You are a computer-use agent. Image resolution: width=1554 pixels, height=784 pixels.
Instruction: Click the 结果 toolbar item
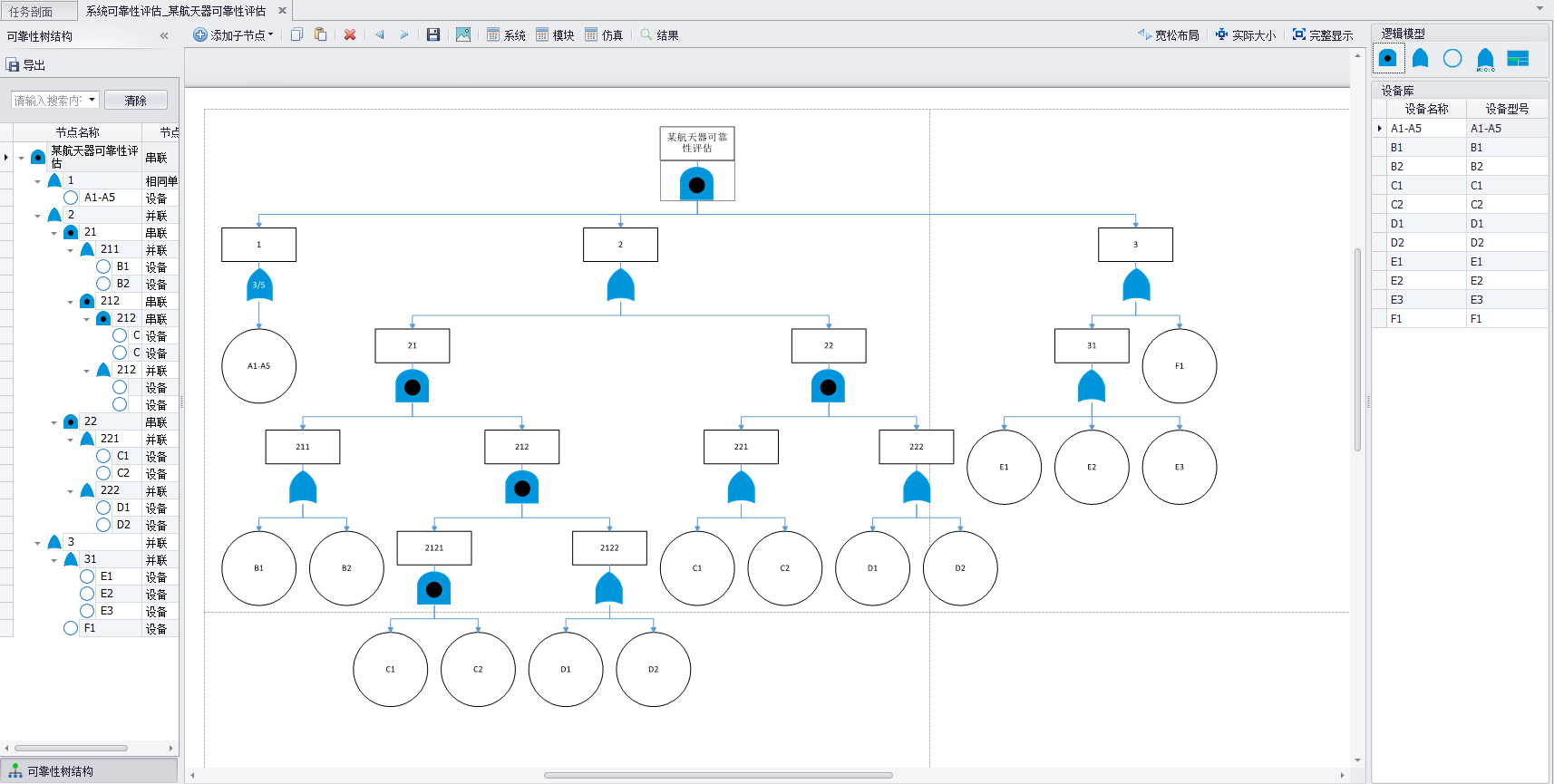tap(659, 35)
